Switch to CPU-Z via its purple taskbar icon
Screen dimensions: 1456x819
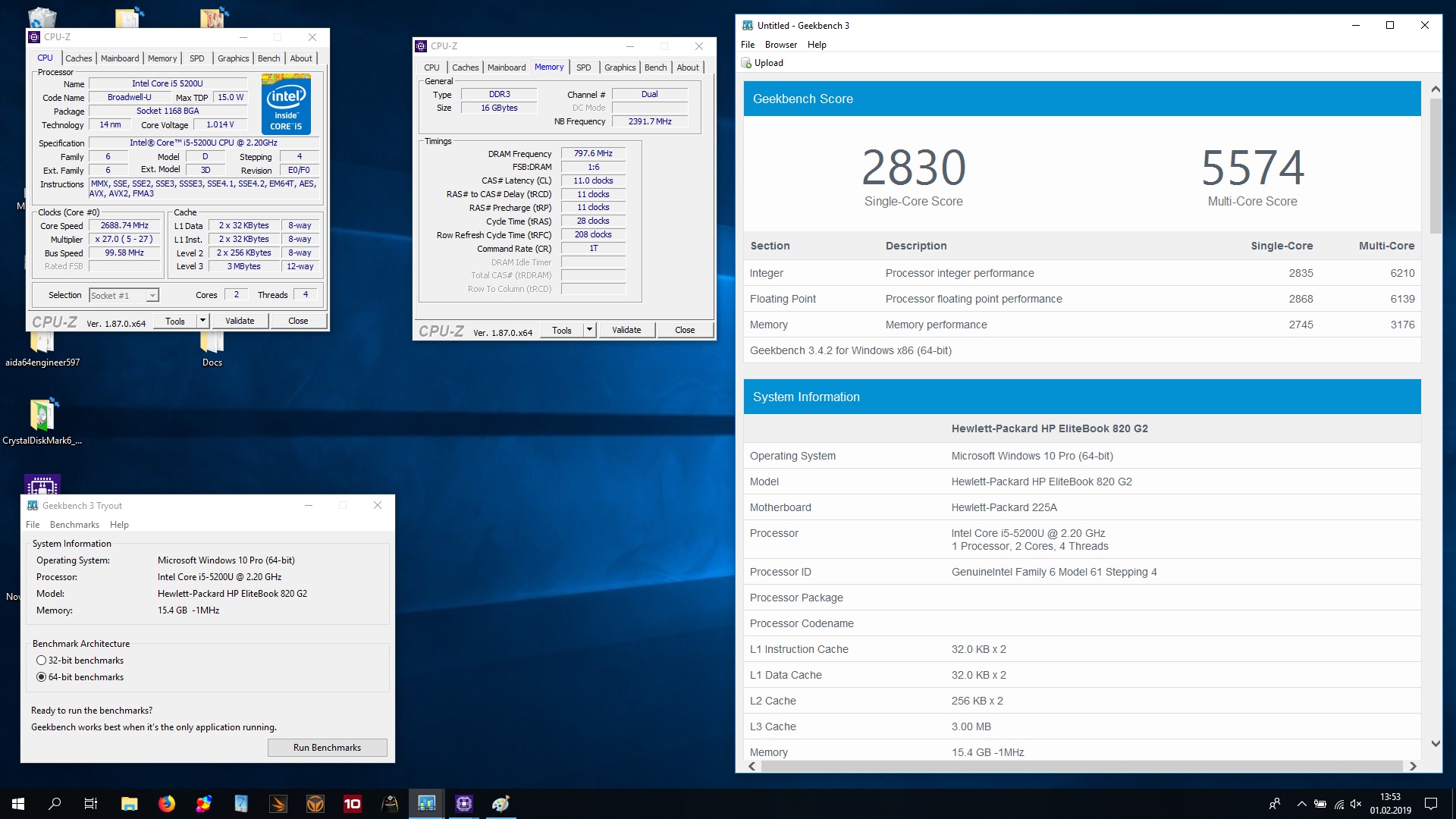[x=464, y=804]
